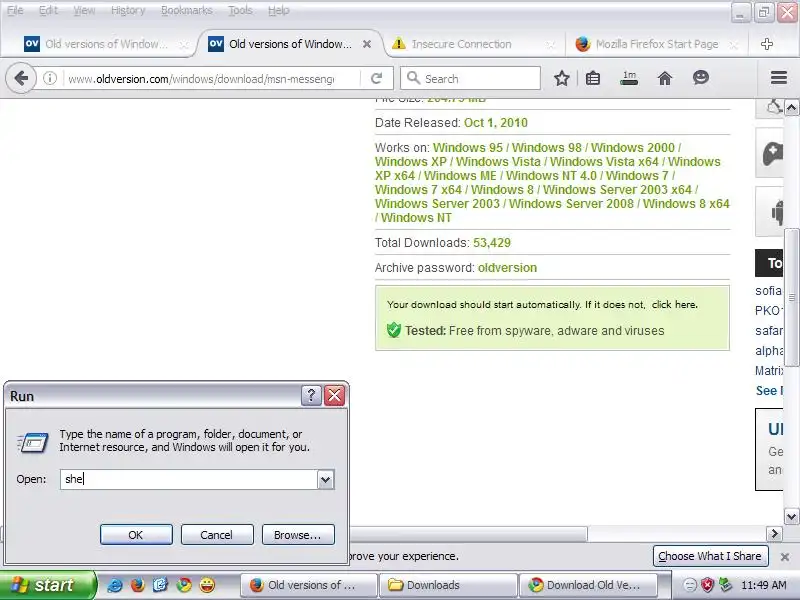Go to Firefox home page
This screenshot has height=600, width=800.
[665, 78]
